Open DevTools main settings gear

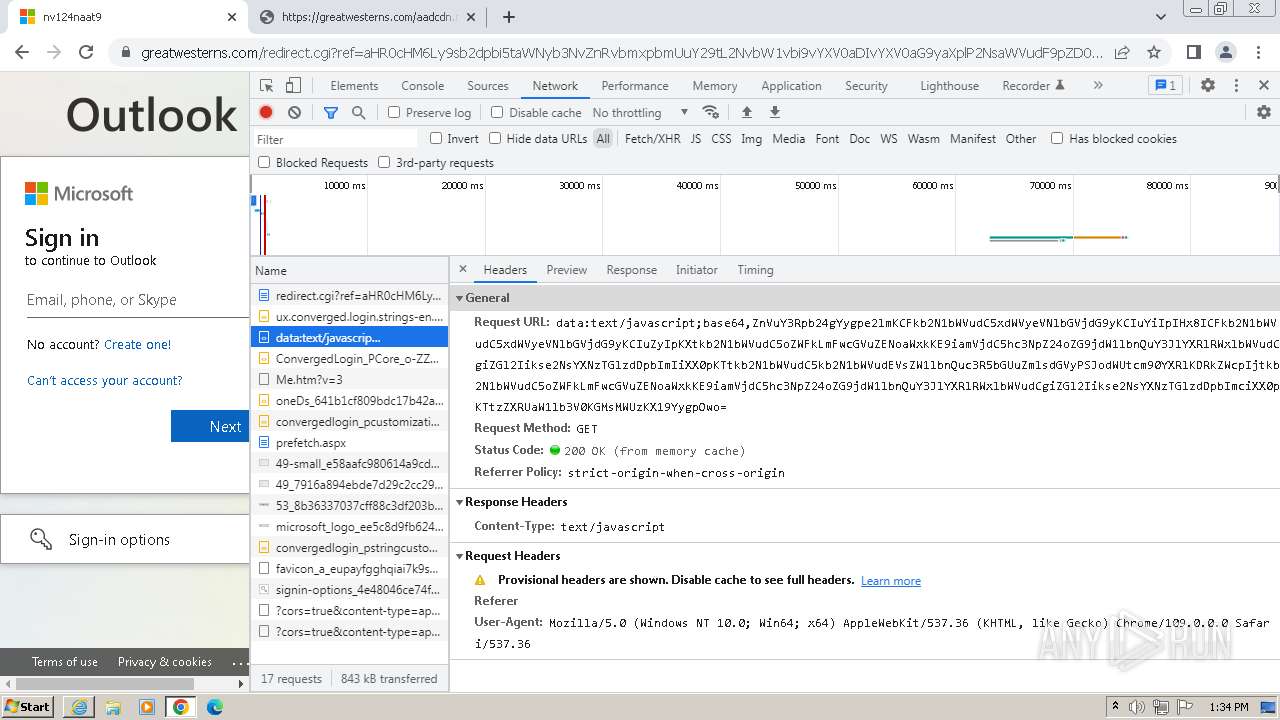point(1208,86)
